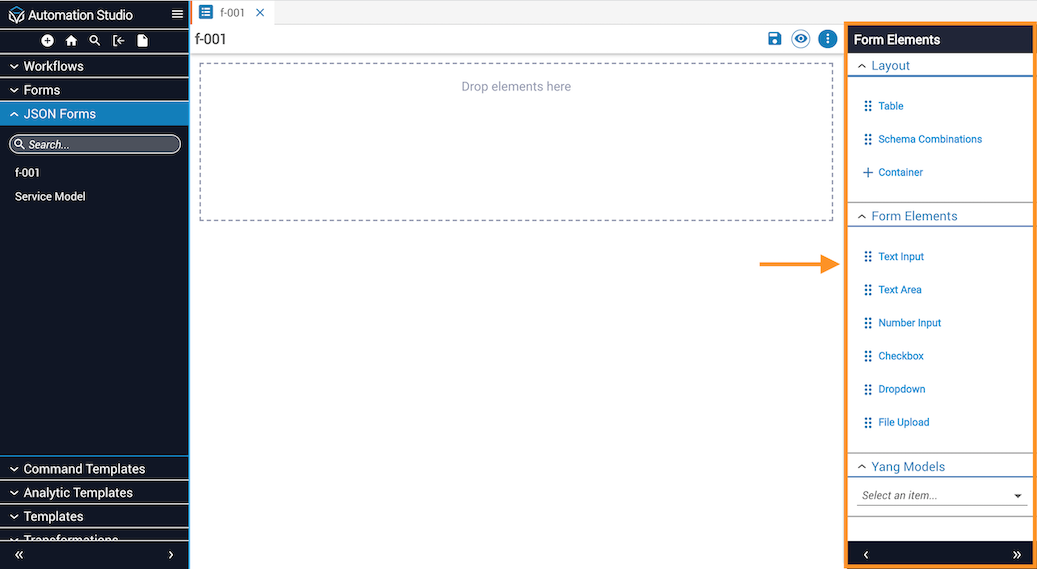Select the f-001 tab

pos(232,13)
